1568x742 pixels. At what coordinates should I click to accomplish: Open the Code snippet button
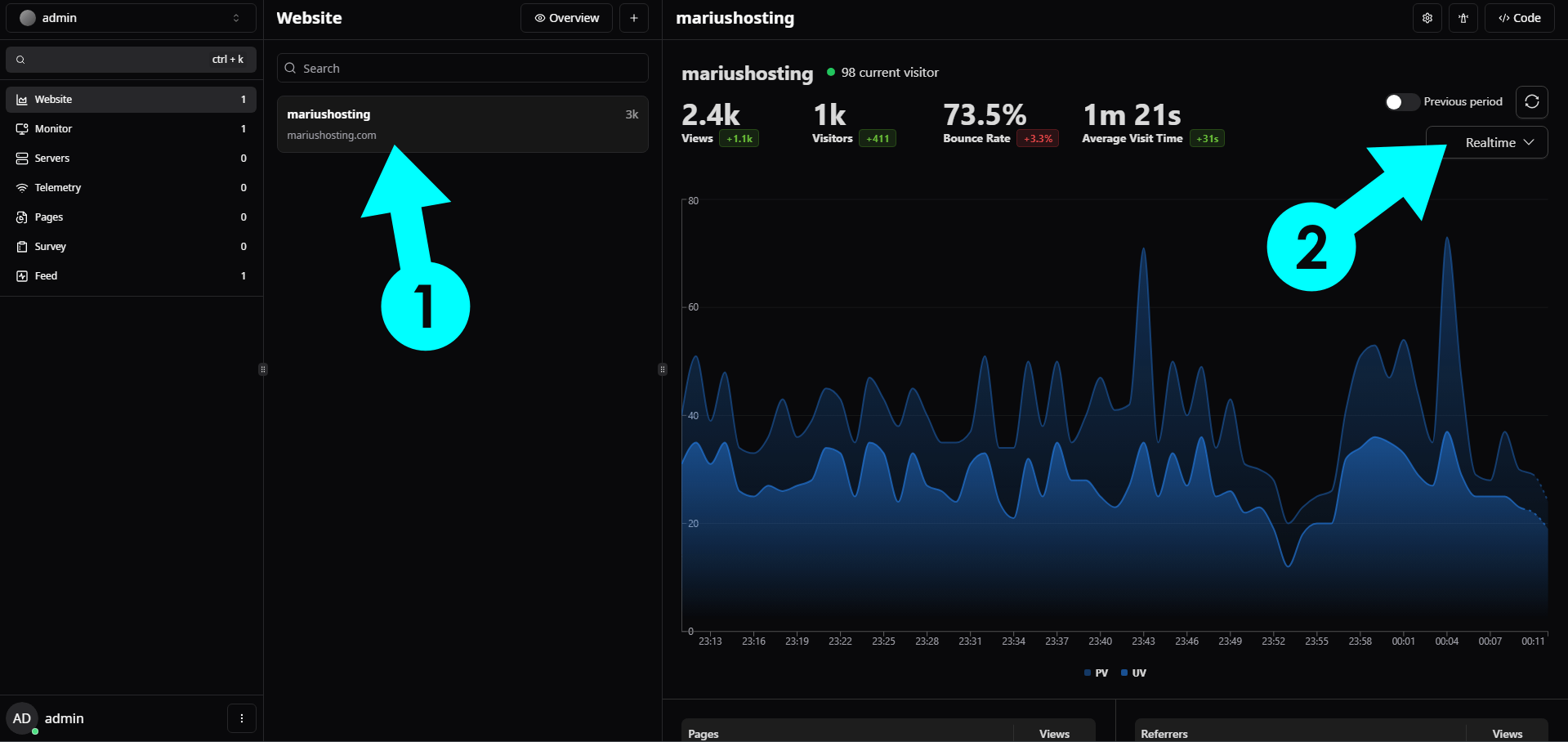[x=1520, y=18]
